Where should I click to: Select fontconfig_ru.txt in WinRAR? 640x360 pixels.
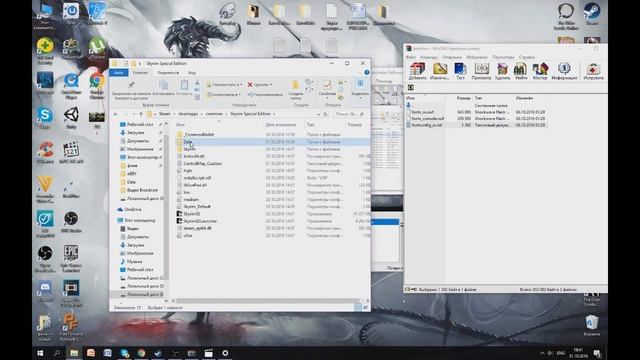click(x=427, y=125)
